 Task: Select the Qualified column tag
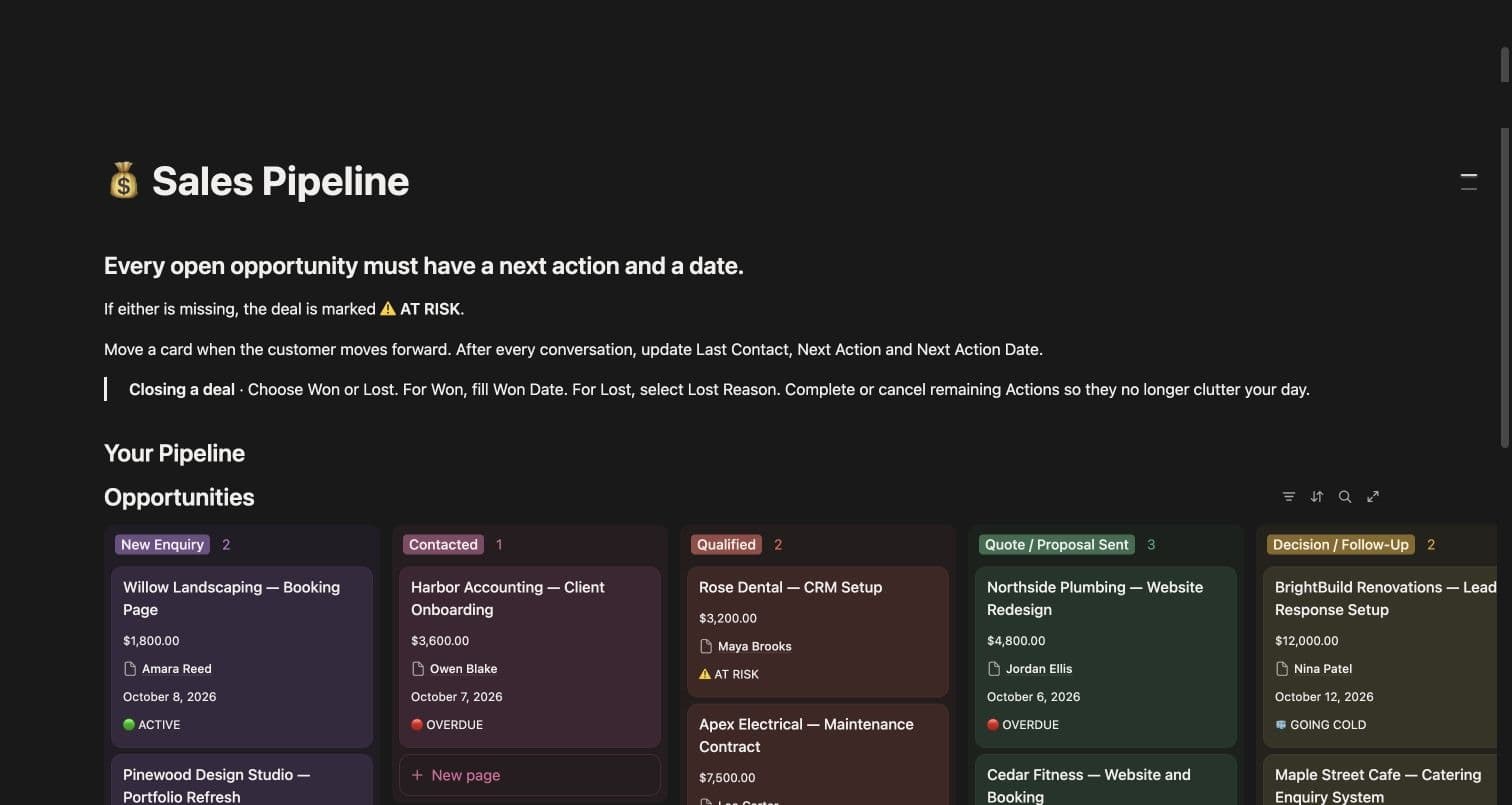(x=726, y=545)
